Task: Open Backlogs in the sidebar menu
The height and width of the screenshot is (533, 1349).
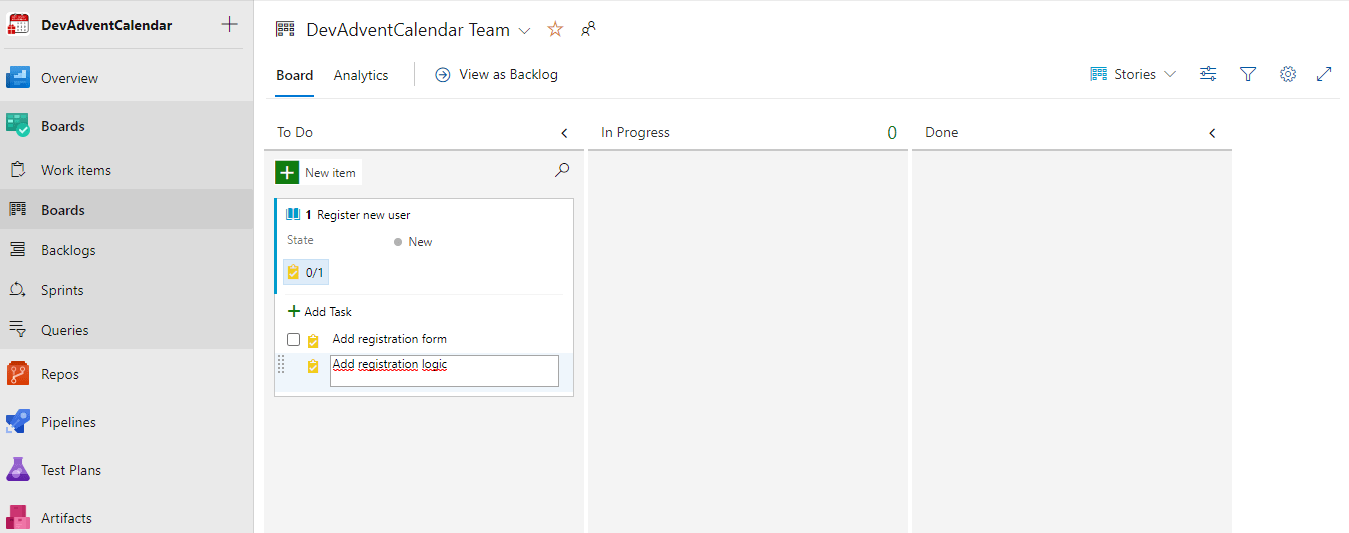Action: (x=68, y=250)
